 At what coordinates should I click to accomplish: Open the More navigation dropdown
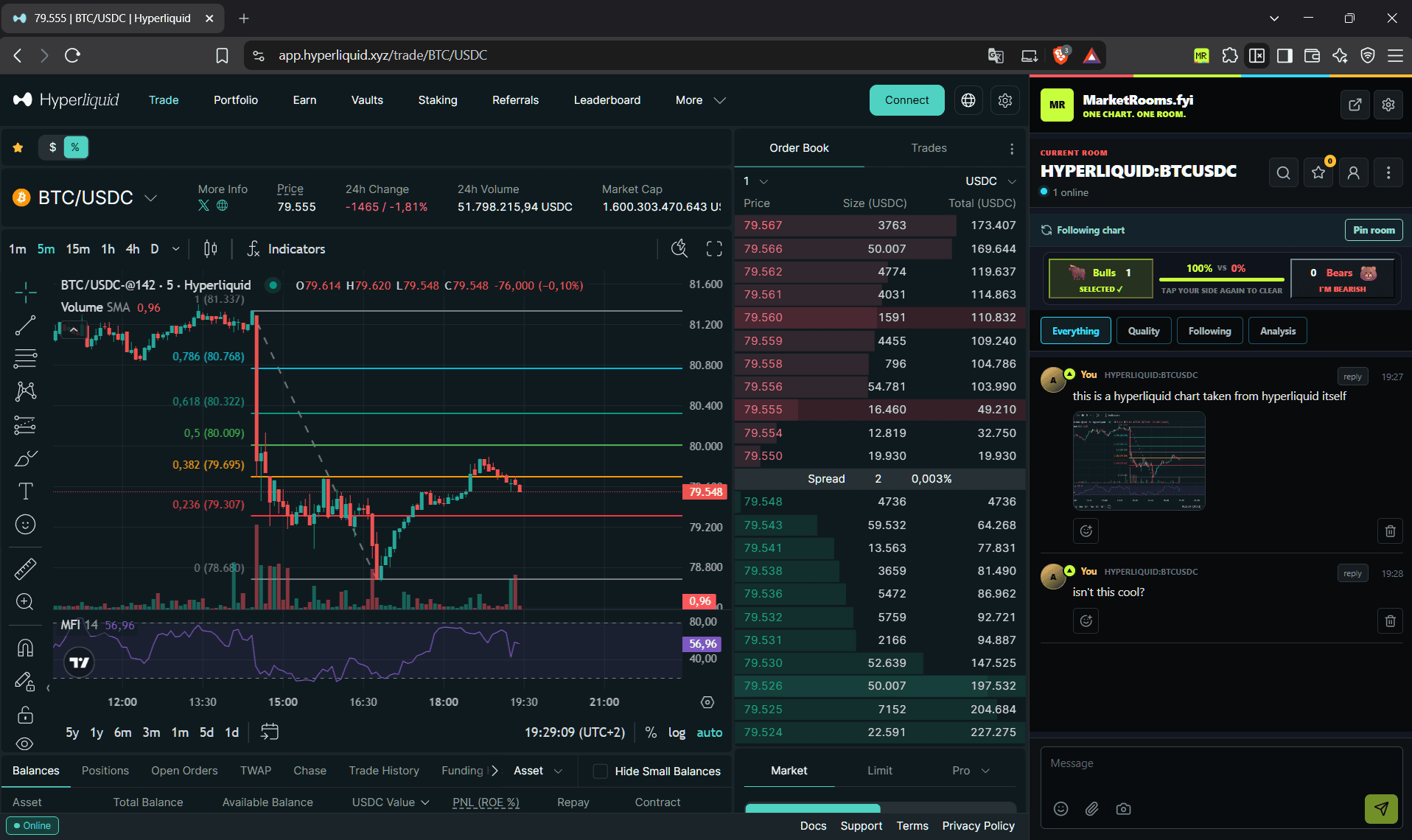[x=700, y=100]
